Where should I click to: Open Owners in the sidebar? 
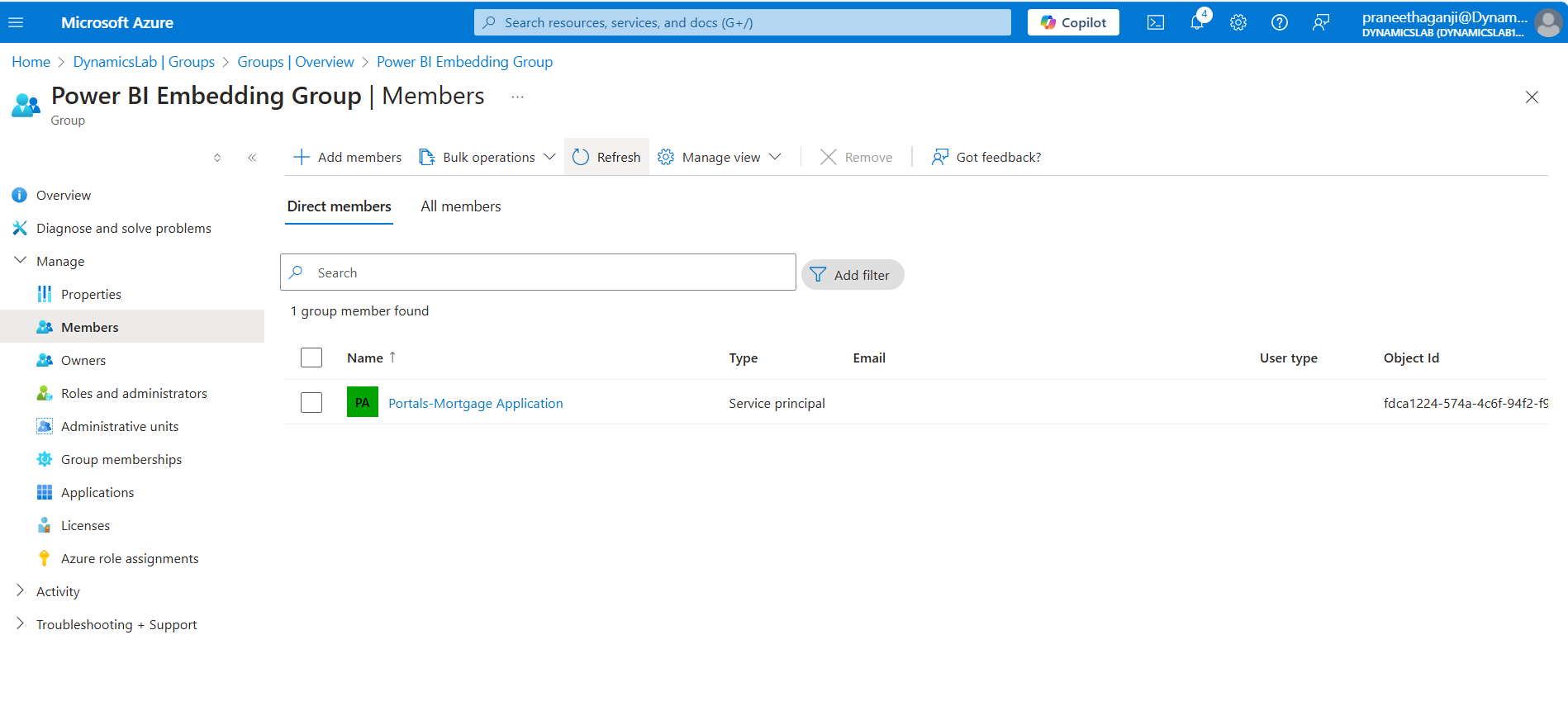[83, 360]
